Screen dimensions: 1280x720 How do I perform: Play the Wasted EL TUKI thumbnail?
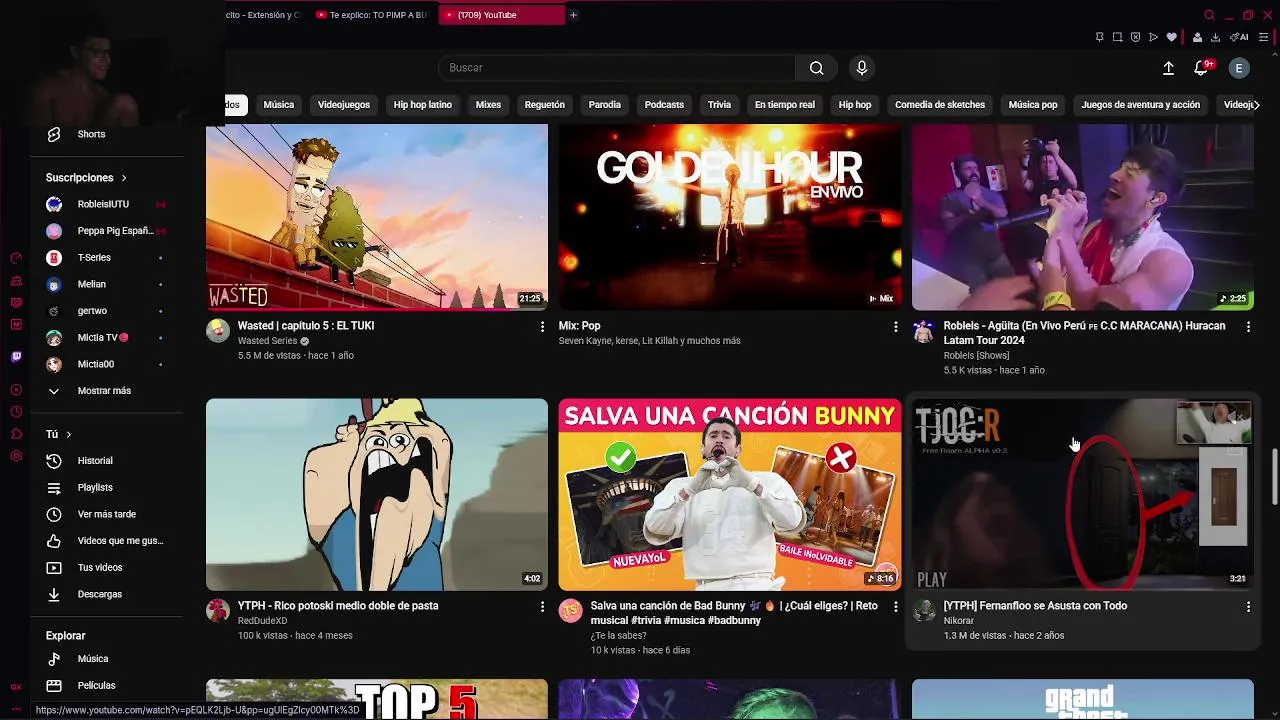point(377,217)
